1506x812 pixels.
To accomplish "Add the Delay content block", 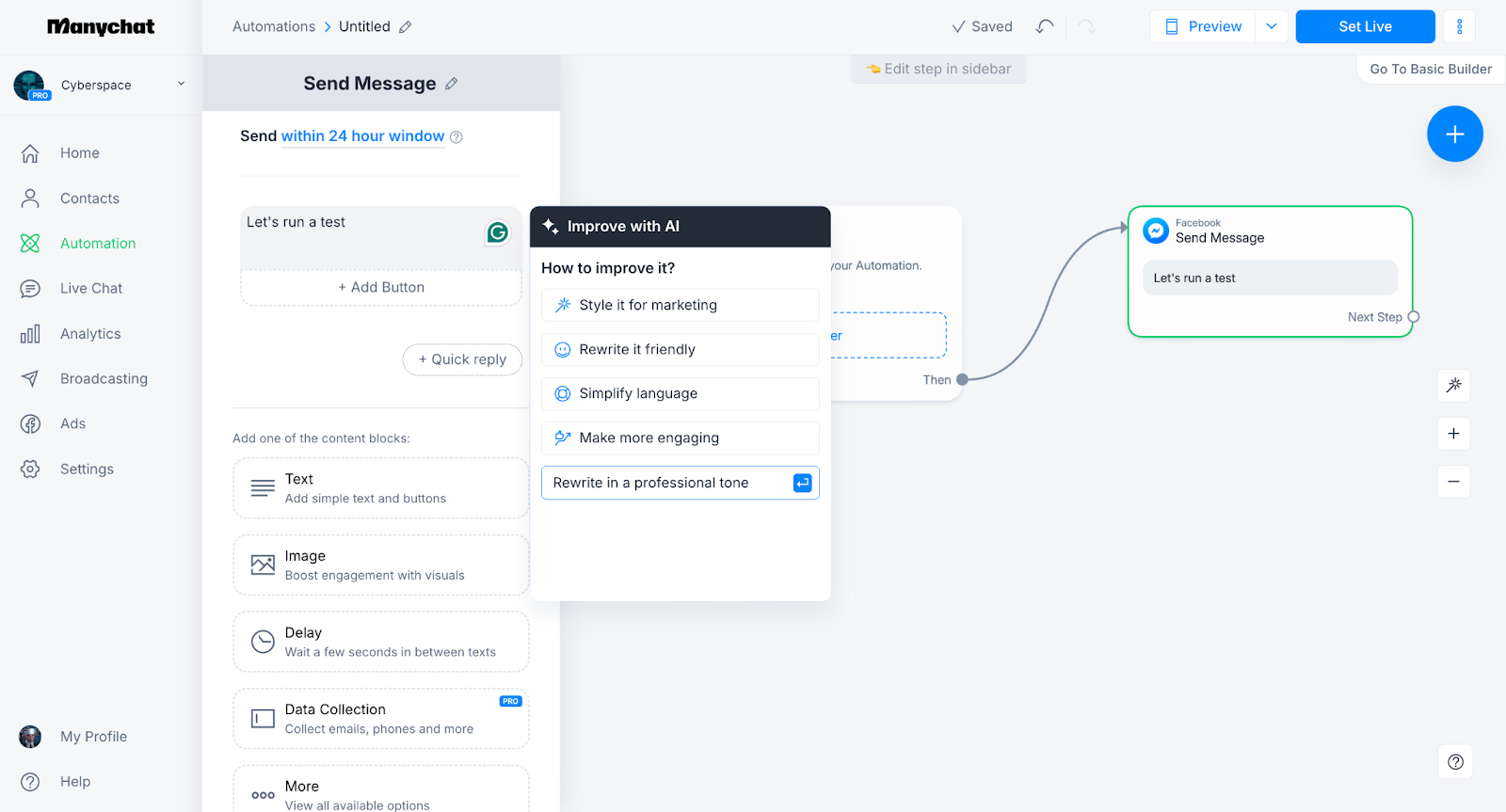I will pyautogui.click(x=380, y=642).
